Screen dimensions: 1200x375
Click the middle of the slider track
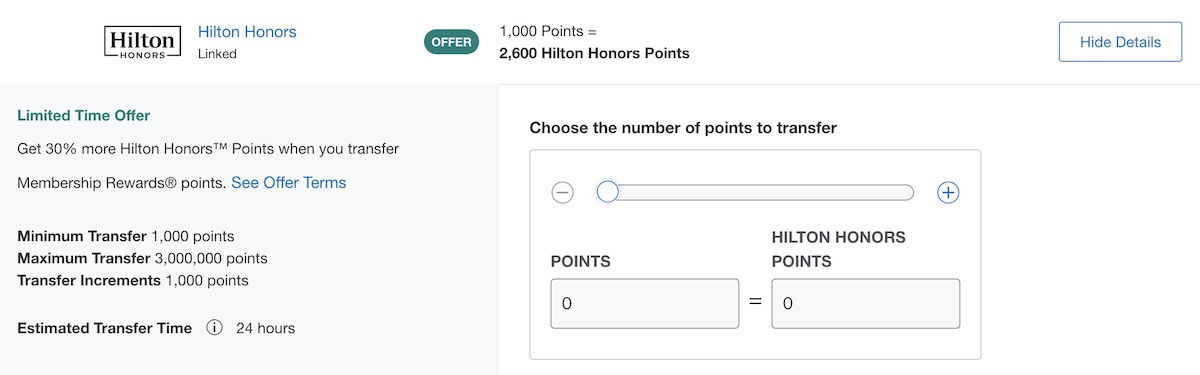point(756,193)
